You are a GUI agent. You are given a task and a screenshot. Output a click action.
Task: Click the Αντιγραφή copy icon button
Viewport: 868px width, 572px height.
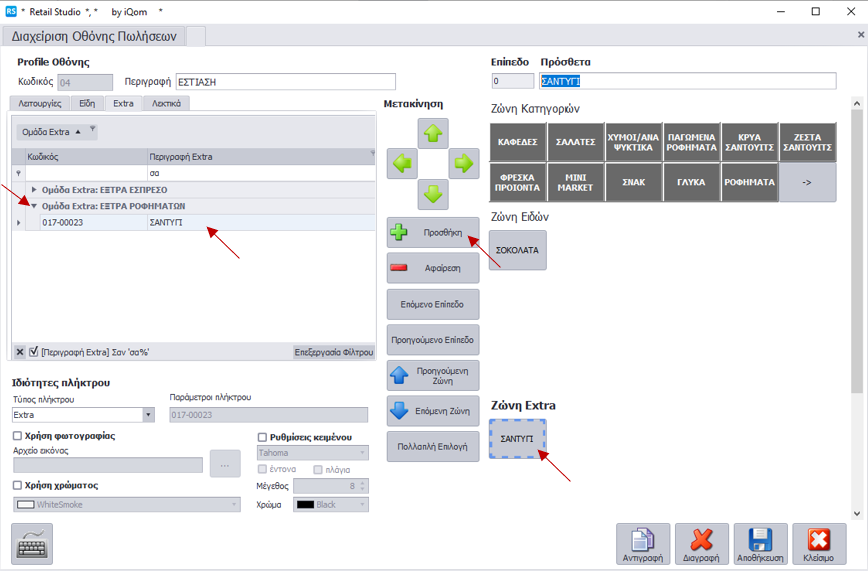click(643, 543)
